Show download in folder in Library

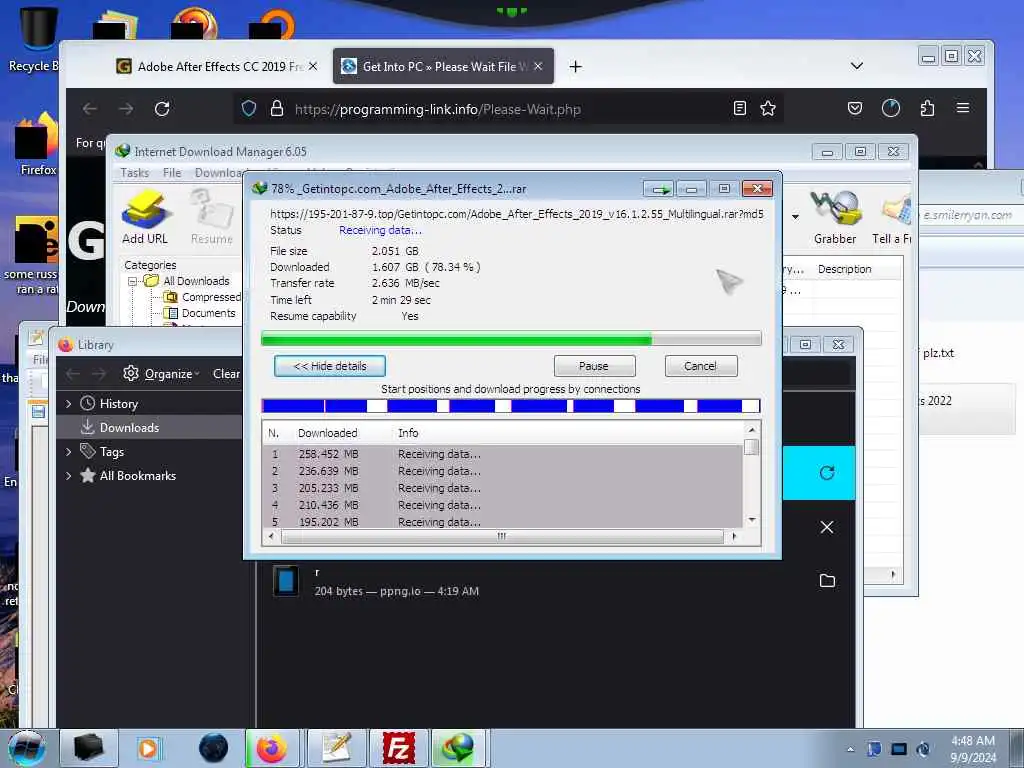(x=827, y=581)
